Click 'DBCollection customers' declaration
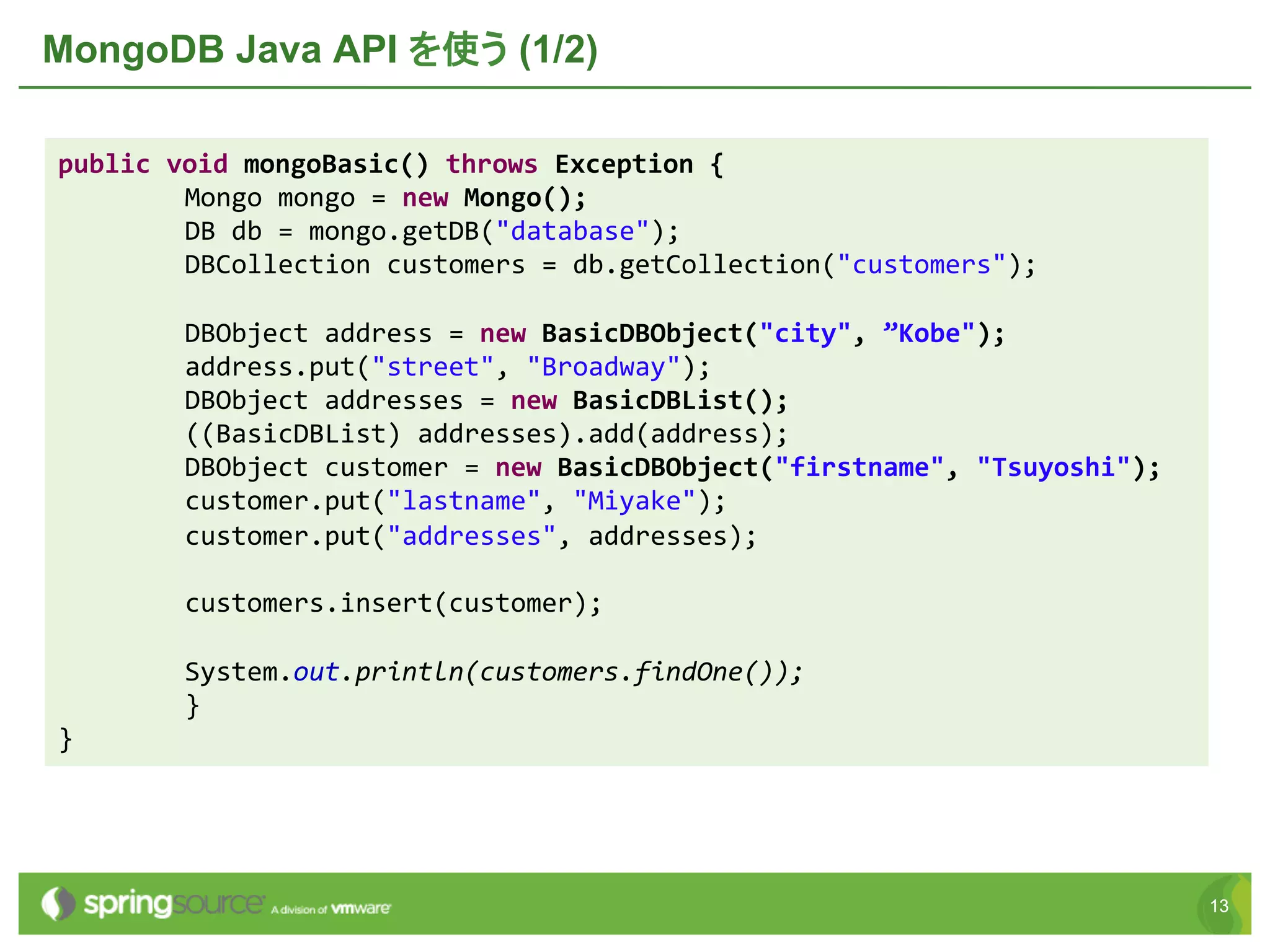Screen dimensions: 1270x952 click(x=355, y=265)
